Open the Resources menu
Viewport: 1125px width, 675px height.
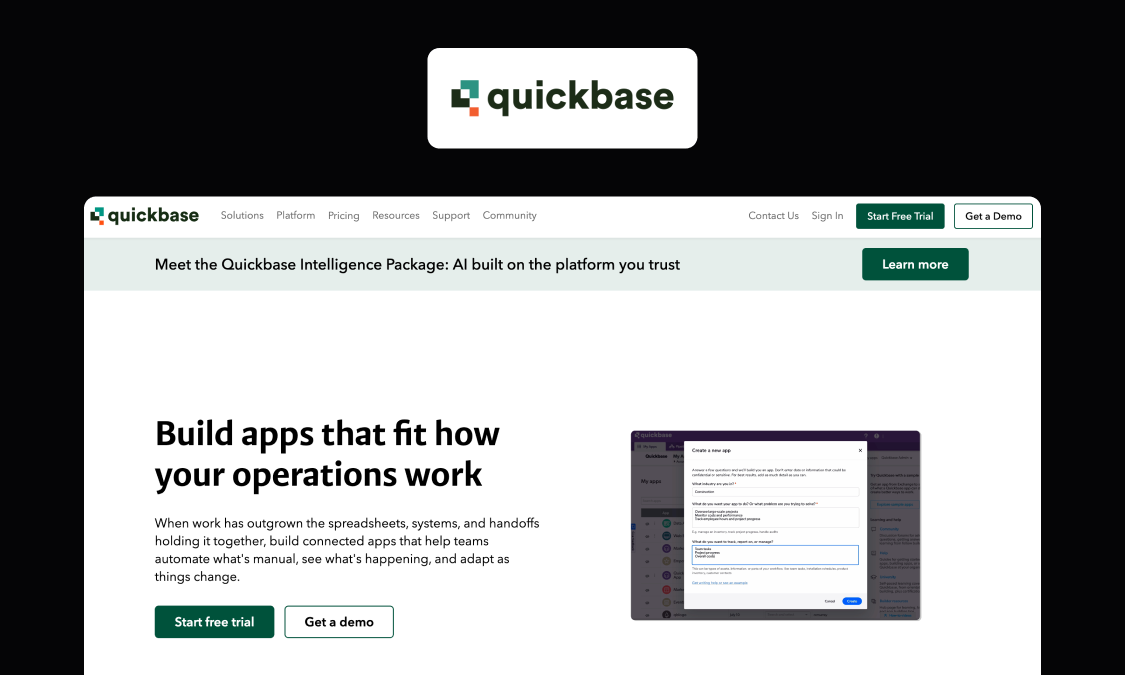pos(395,215)
